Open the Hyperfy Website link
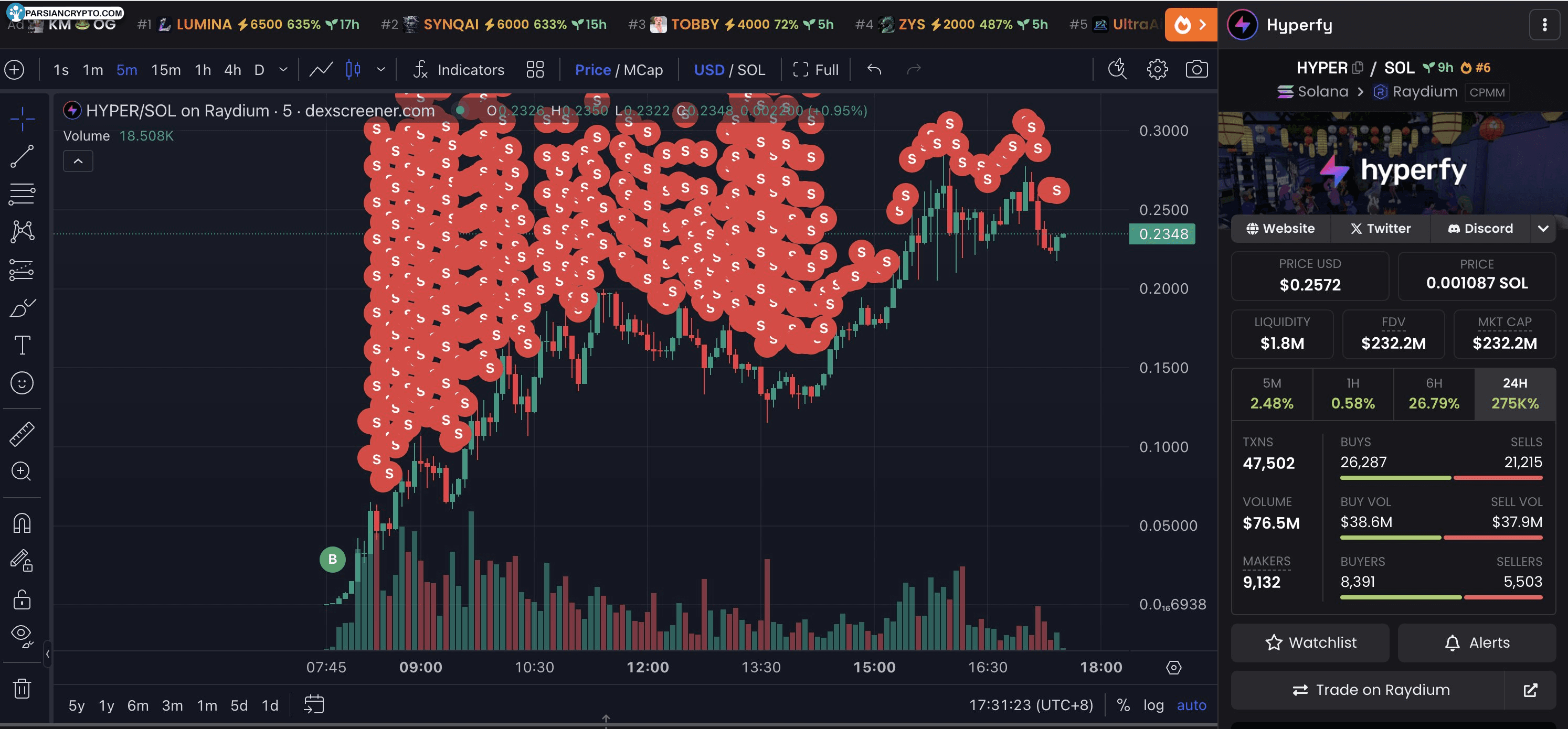The width and height of the screenshot is (1568, 729). tap(1280, 228)
